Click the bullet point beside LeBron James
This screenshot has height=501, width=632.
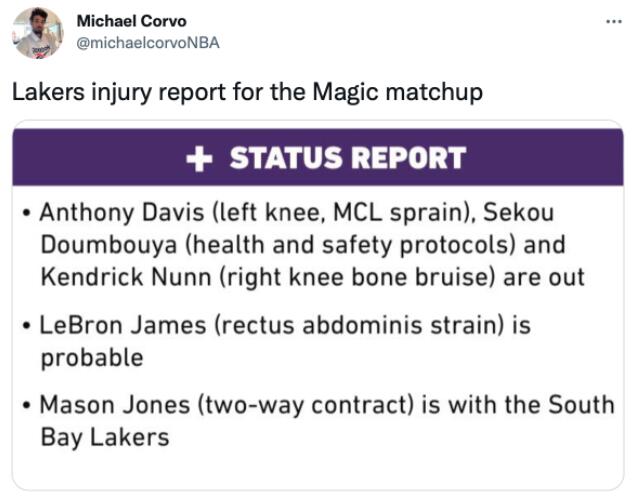27,325
